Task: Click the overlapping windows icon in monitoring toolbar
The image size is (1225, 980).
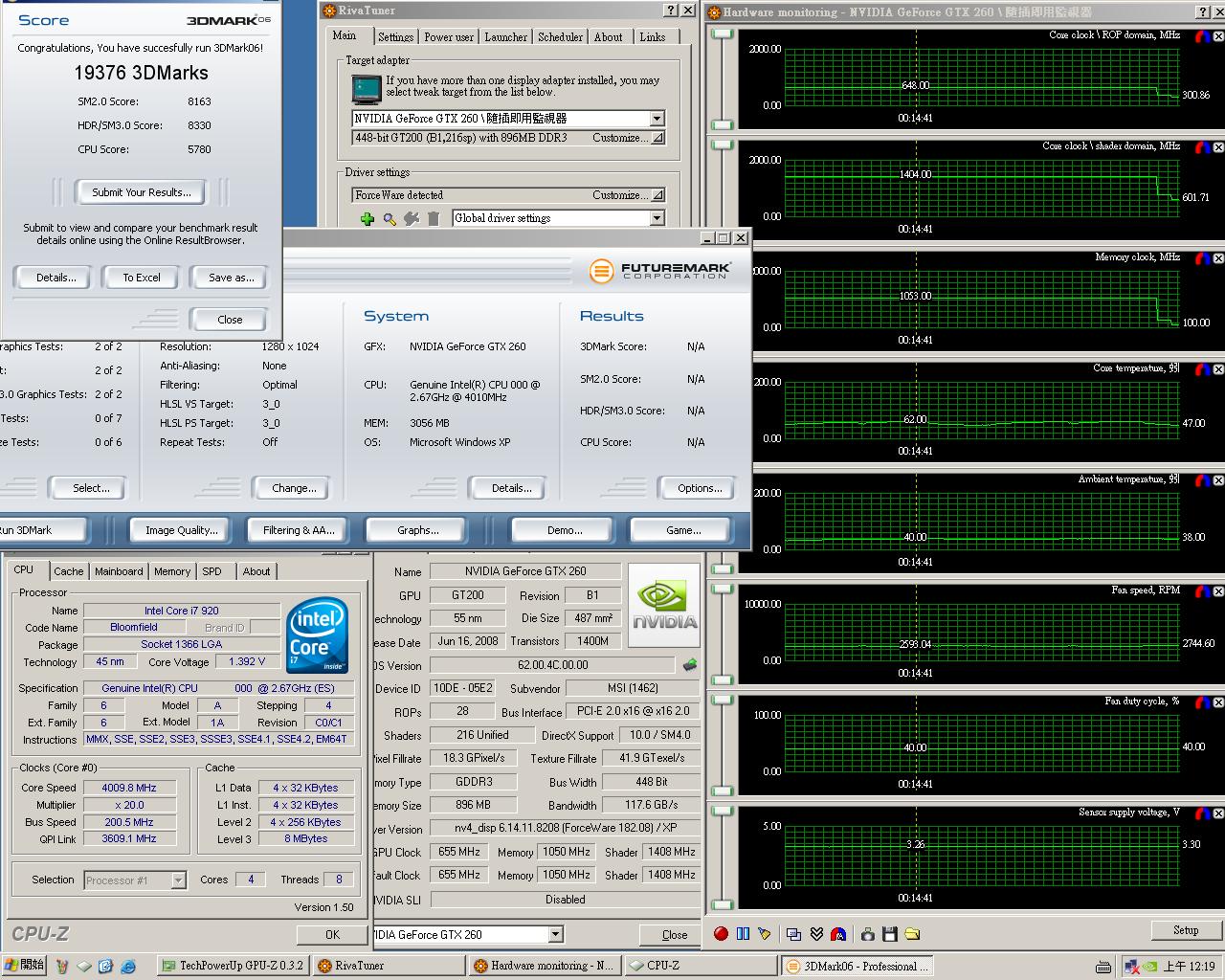Action: point(793,934)
